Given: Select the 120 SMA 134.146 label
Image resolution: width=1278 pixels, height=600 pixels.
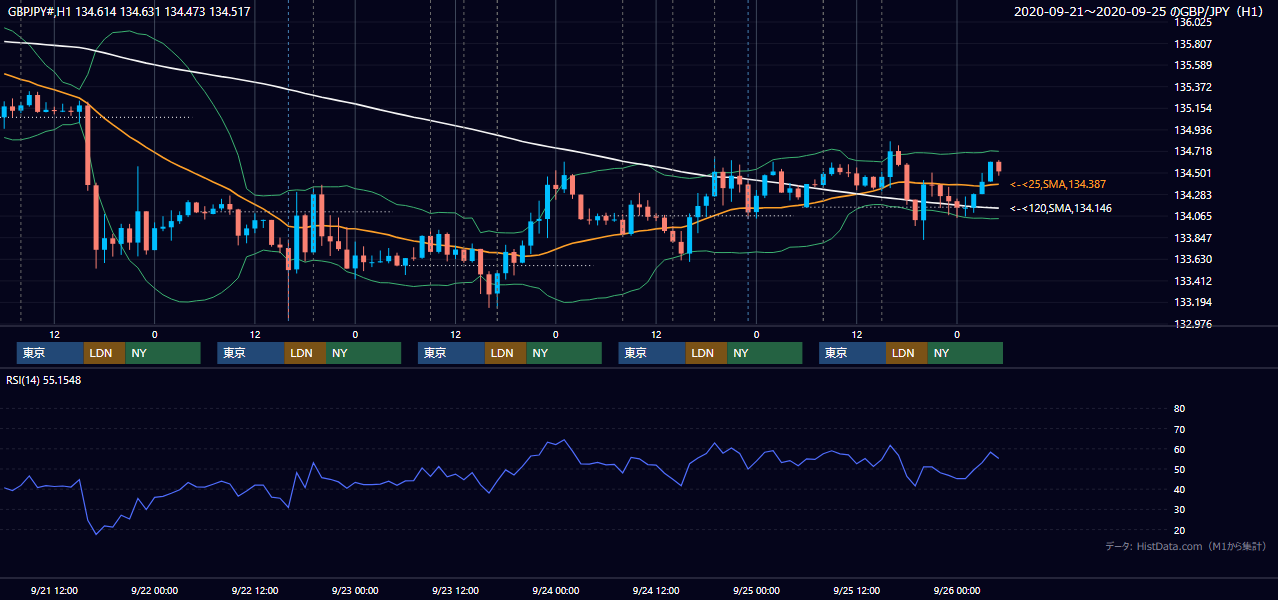Looking at the screenshot, I should (1061, 208).
